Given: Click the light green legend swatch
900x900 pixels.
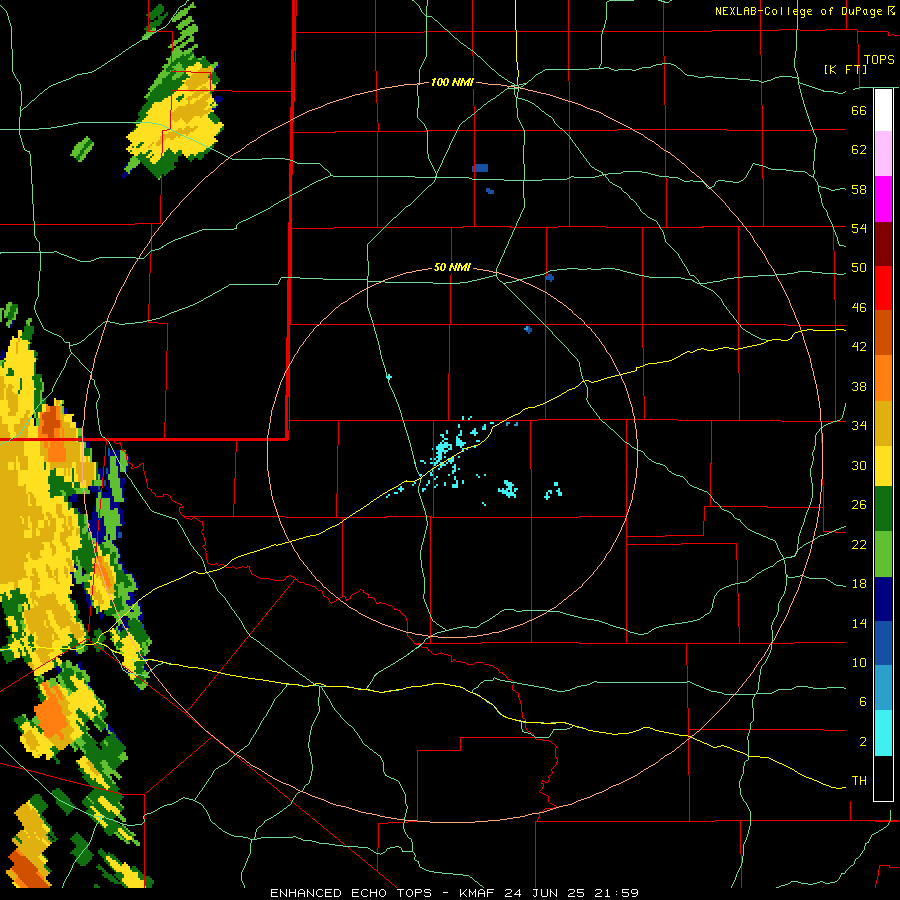Looking at the screenshot, I should point(883,554).
